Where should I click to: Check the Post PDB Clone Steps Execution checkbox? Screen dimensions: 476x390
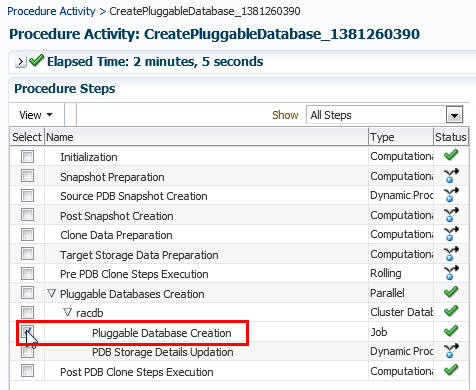(x=27, y=371)
